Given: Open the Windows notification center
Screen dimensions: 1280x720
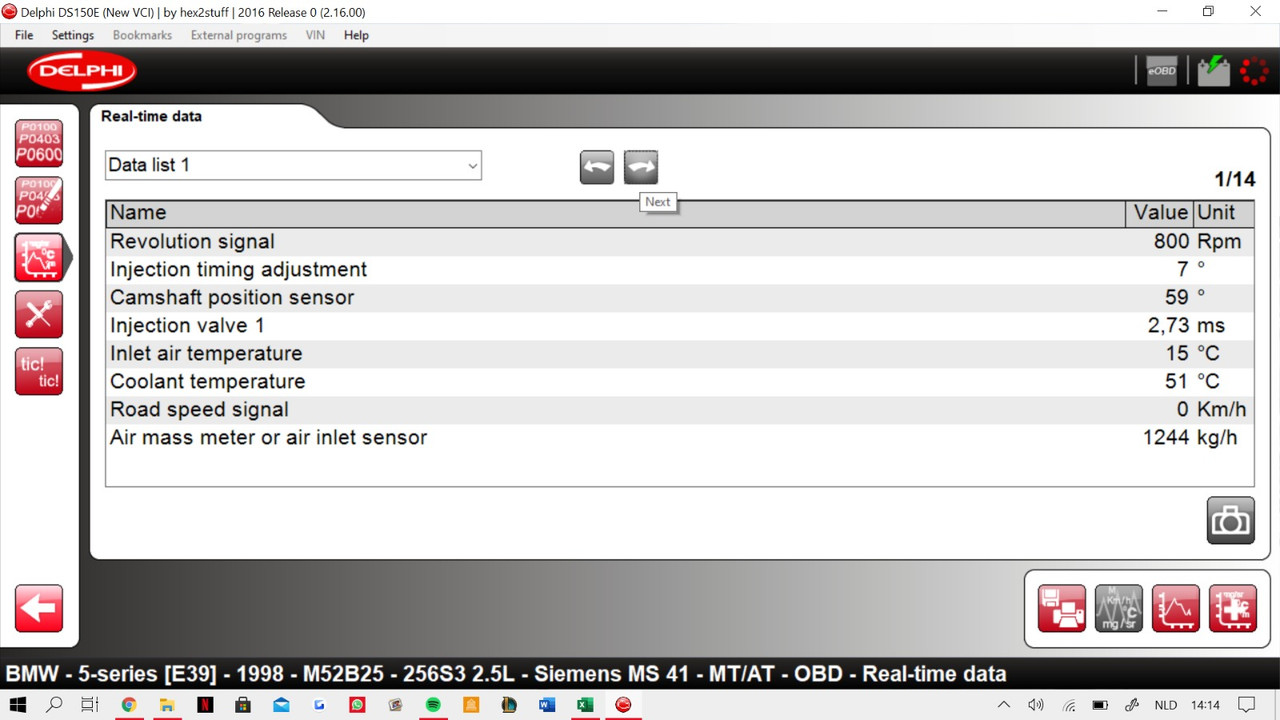Looking at the screenshot, I should [x=1245, y=705].
